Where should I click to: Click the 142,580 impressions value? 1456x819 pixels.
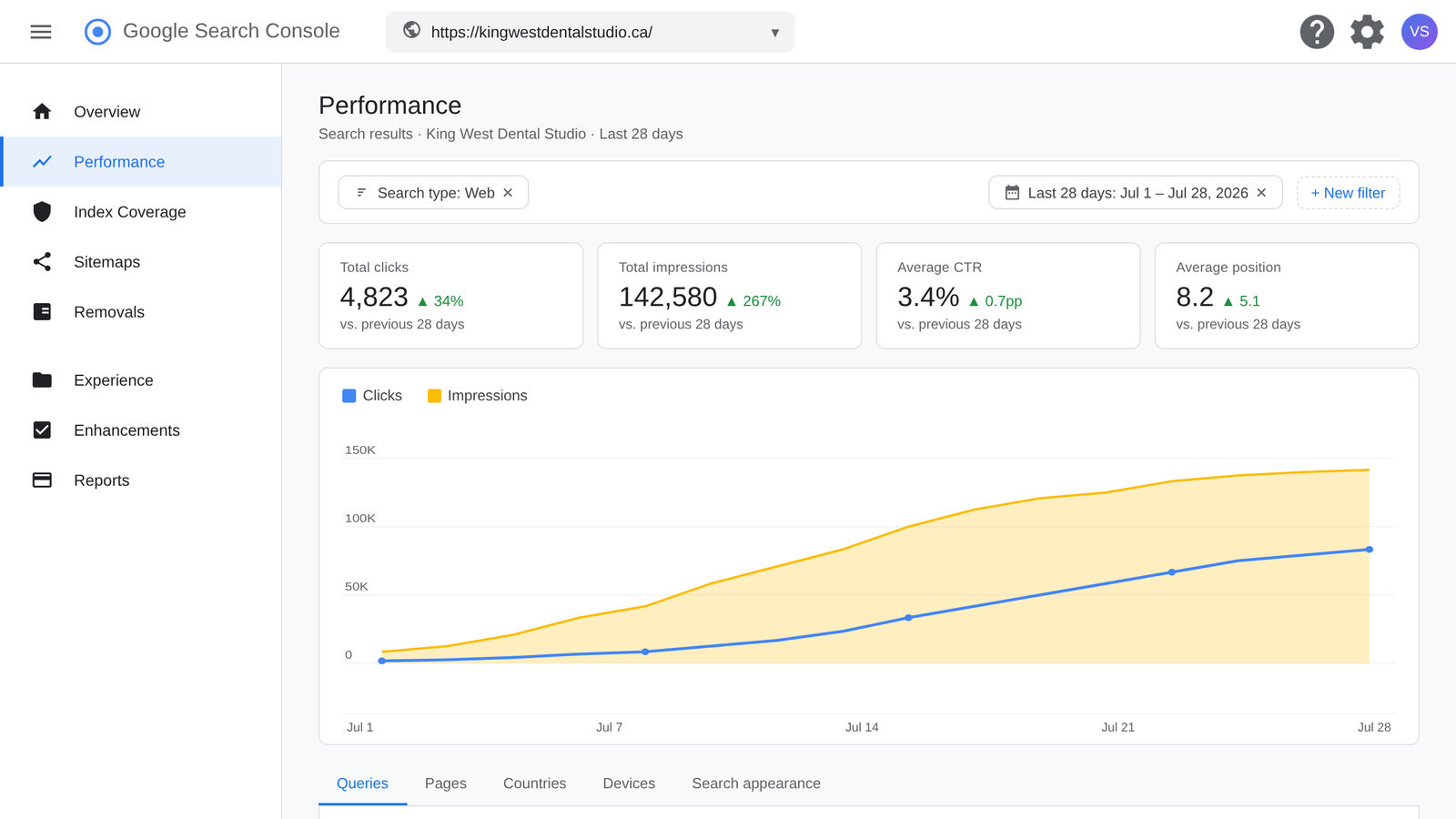pyautogui.click(x=668, y=297)
